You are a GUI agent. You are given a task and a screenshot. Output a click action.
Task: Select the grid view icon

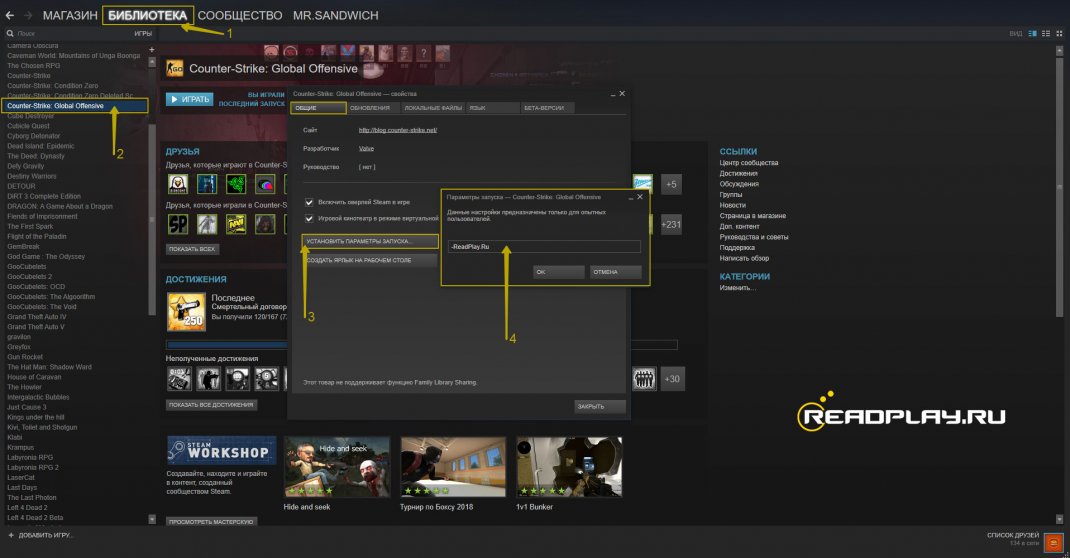coord(1059,33)
